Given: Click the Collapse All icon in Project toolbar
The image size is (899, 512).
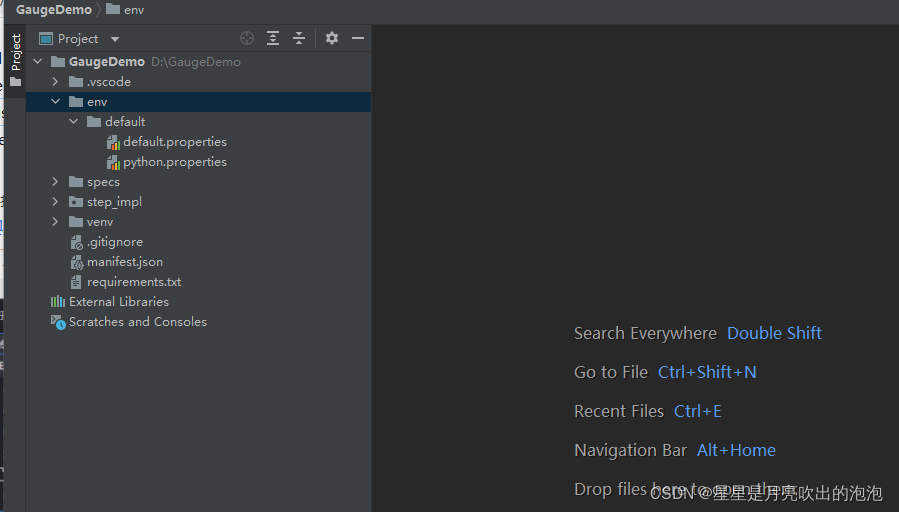Looking at the screenshot, I should [x=299, y=38].
